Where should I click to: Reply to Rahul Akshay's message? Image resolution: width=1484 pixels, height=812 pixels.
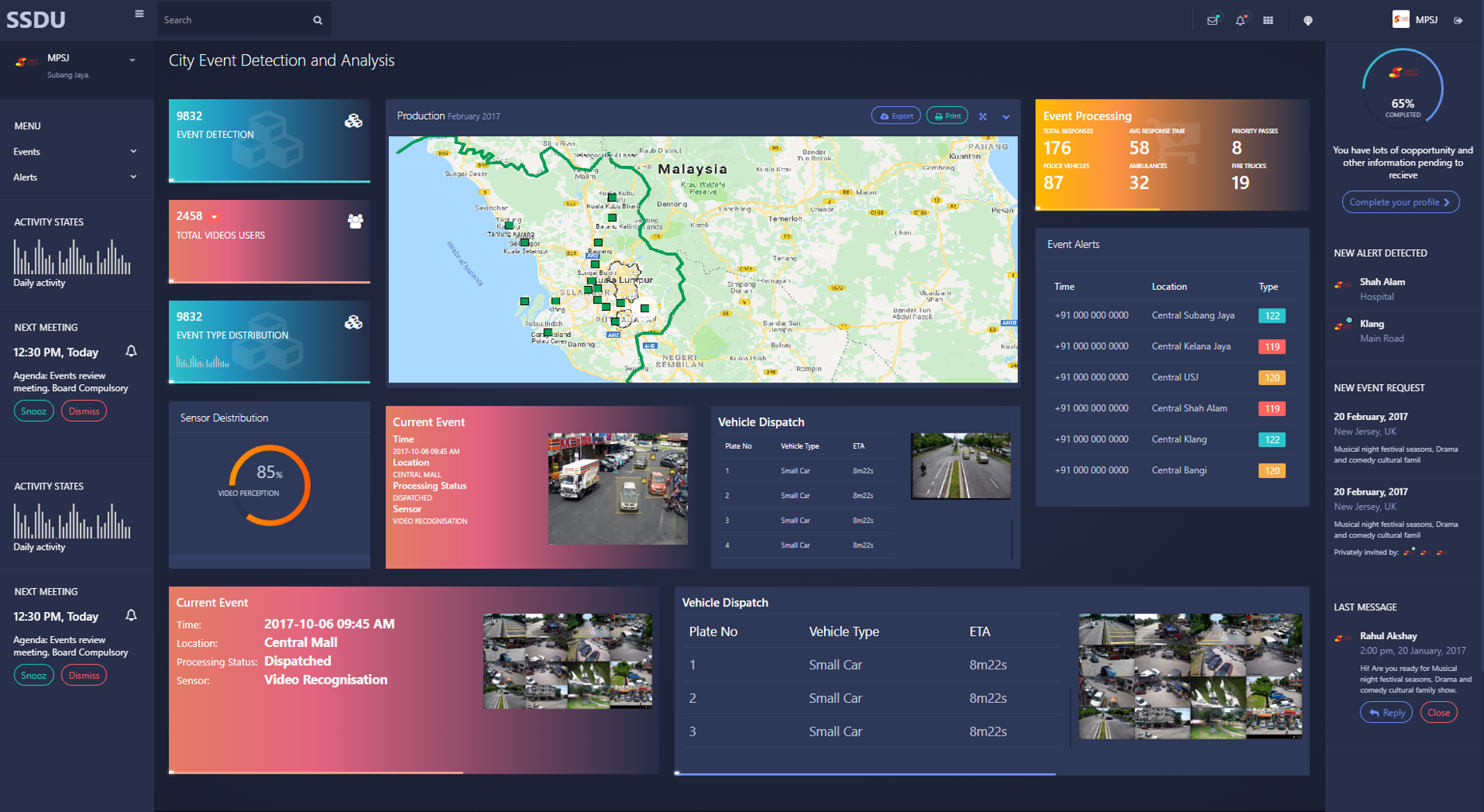[x=1386, y=712]
